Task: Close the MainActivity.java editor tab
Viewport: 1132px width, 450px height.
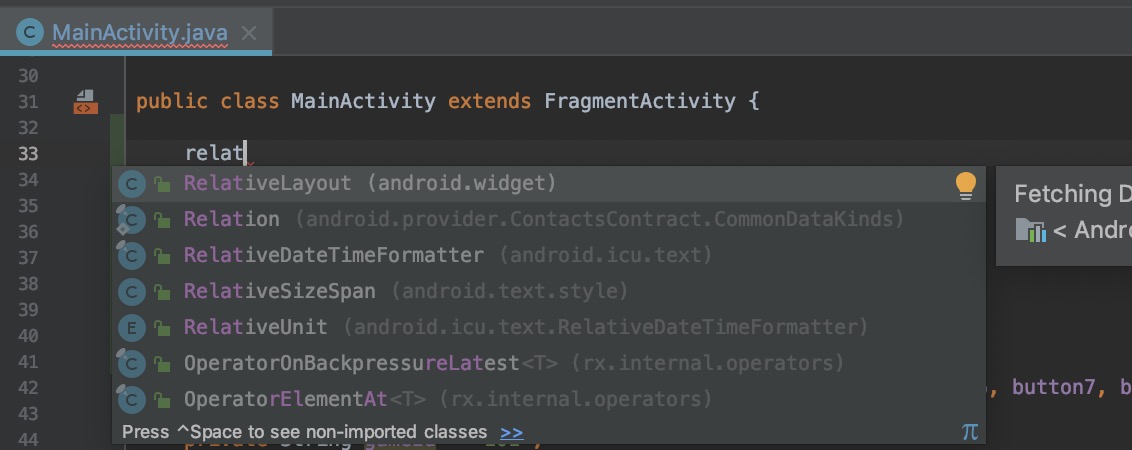Action: pyautogui.click(x=249, y=33)
